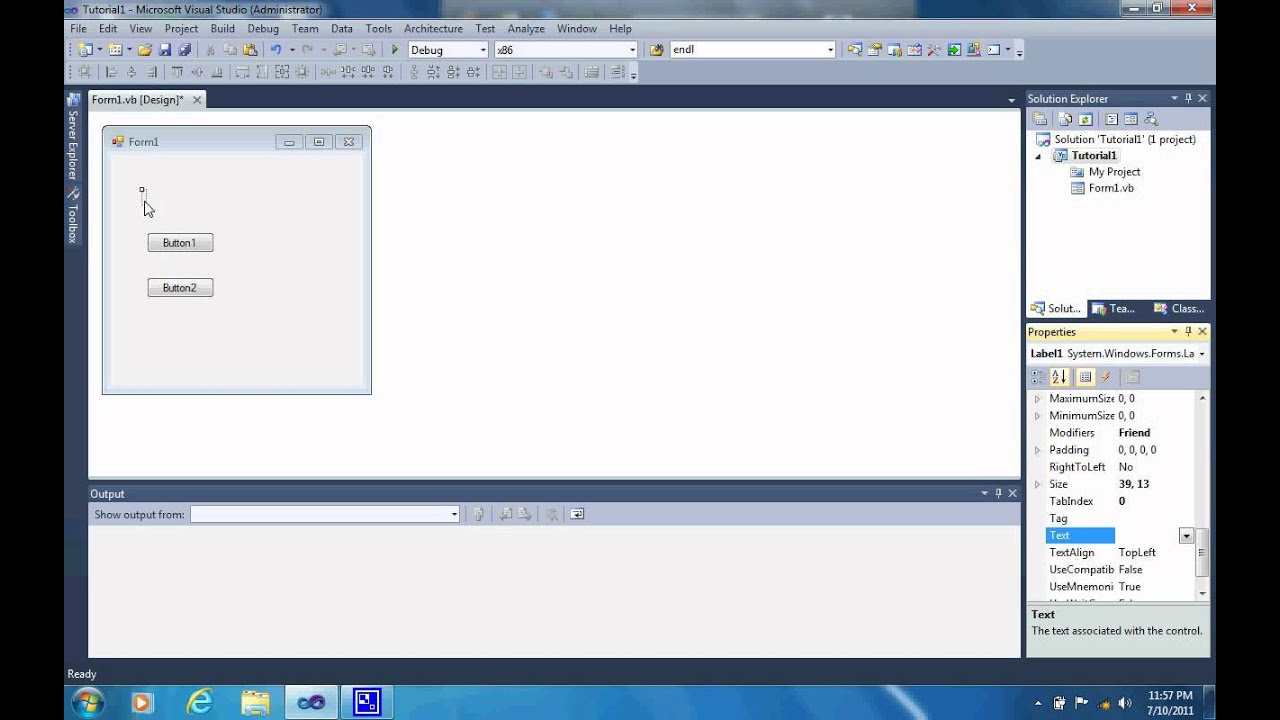Open the Debug configuration dropdown
This screenshot has height=720, width=1280.
(x=483, y=49)
